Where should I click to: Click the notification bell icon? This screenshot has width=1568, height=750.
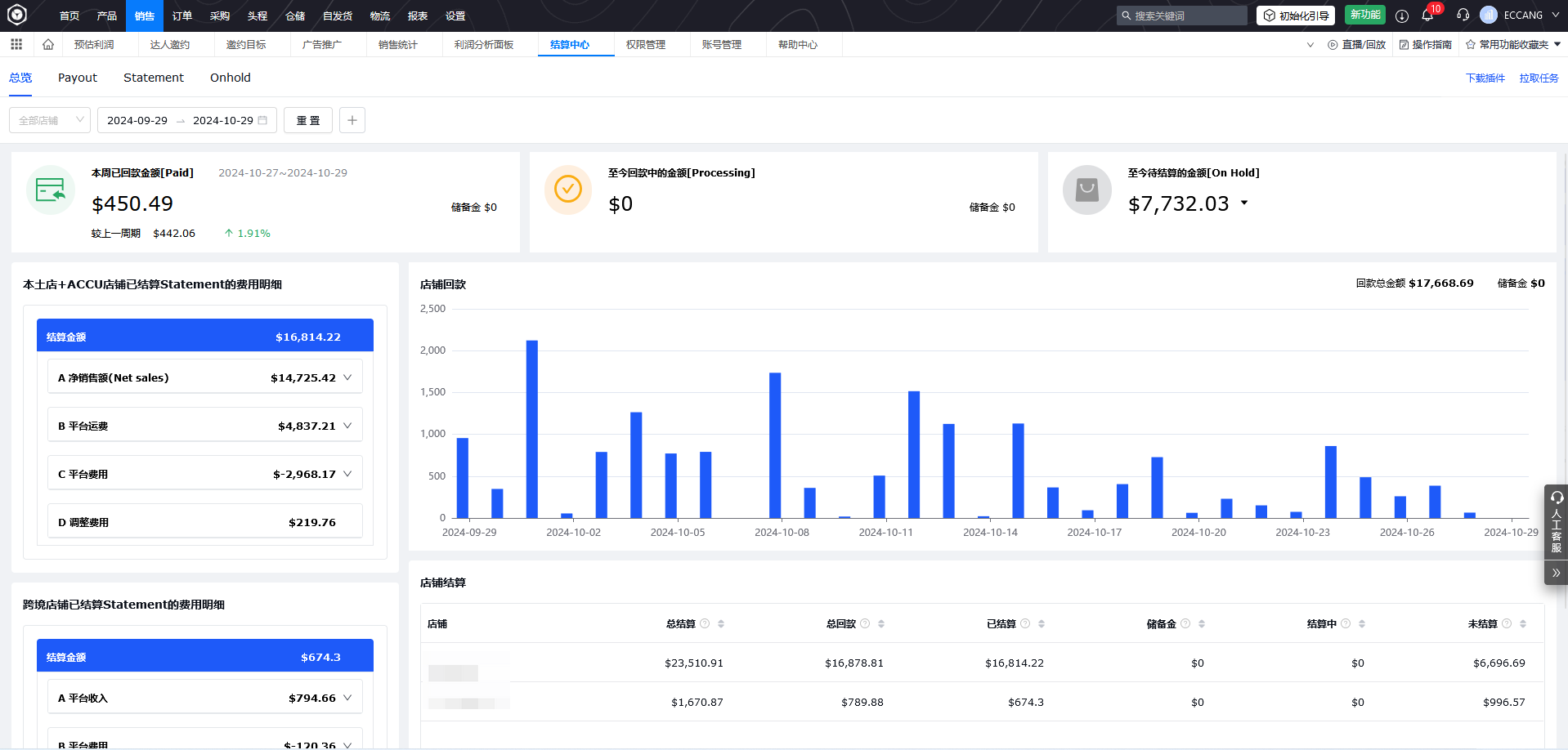click(x=1427, y=16)
